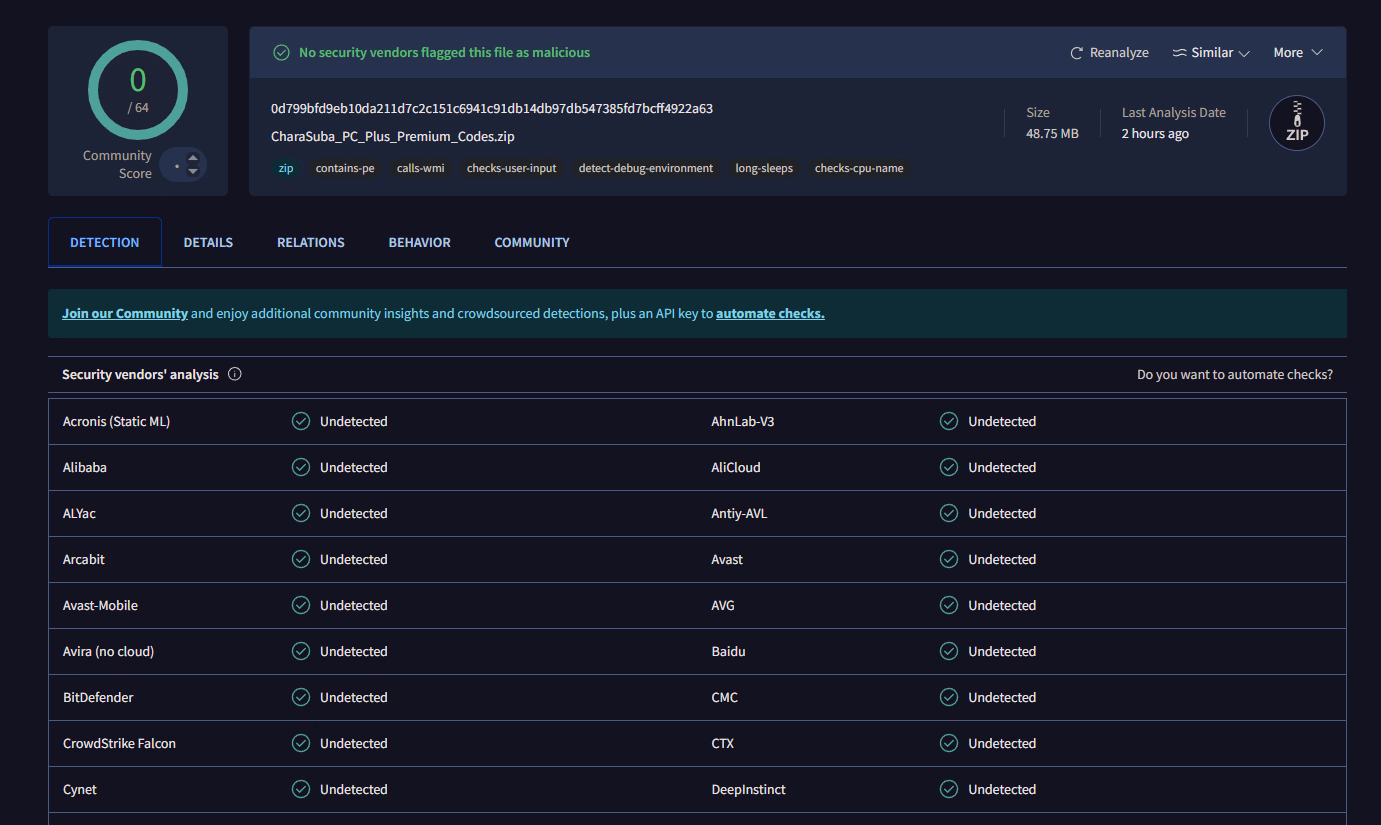1381x825 pixels.
Task: Click the AVG result check icon
Action: (x=949, y=605)
